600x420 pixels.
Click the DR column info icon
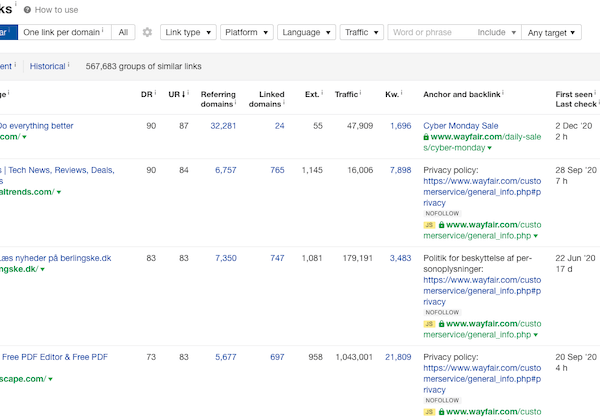pos(157,94)
